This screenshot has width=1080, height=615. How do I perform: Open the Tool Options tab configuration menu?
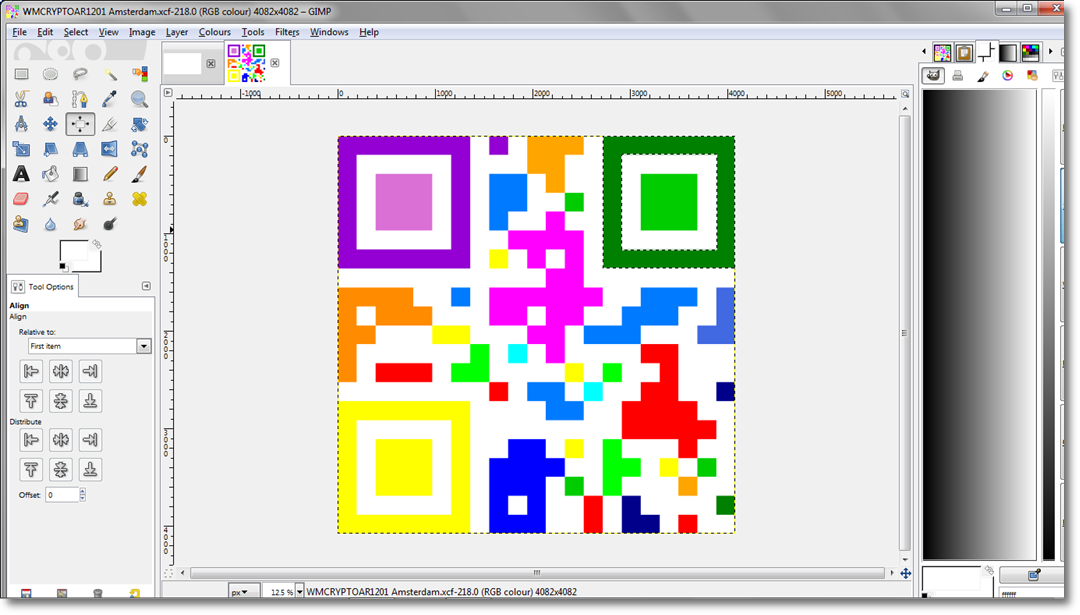tap(146, 286)
